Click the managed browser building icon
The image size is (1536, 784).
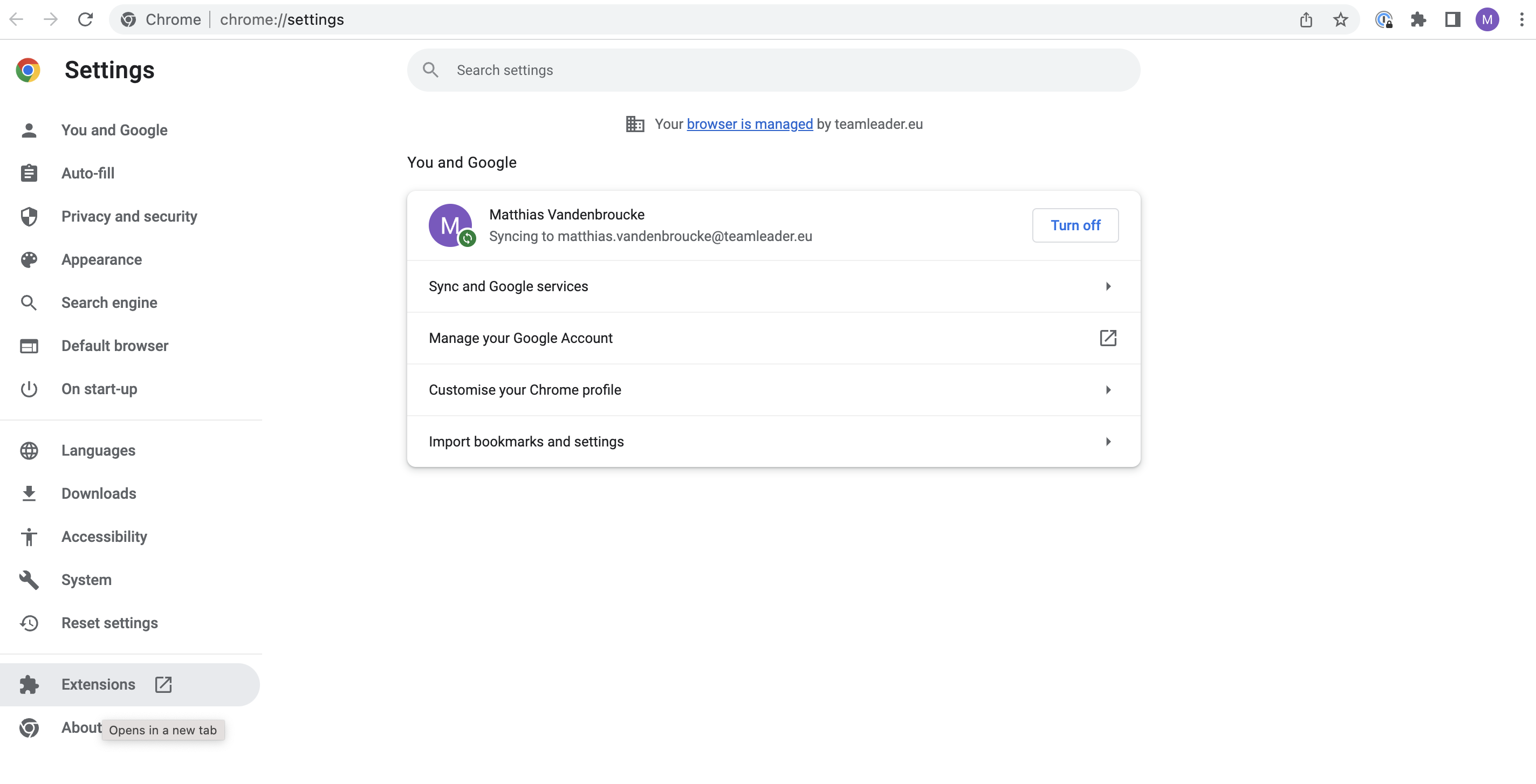[x=635, y=124]
